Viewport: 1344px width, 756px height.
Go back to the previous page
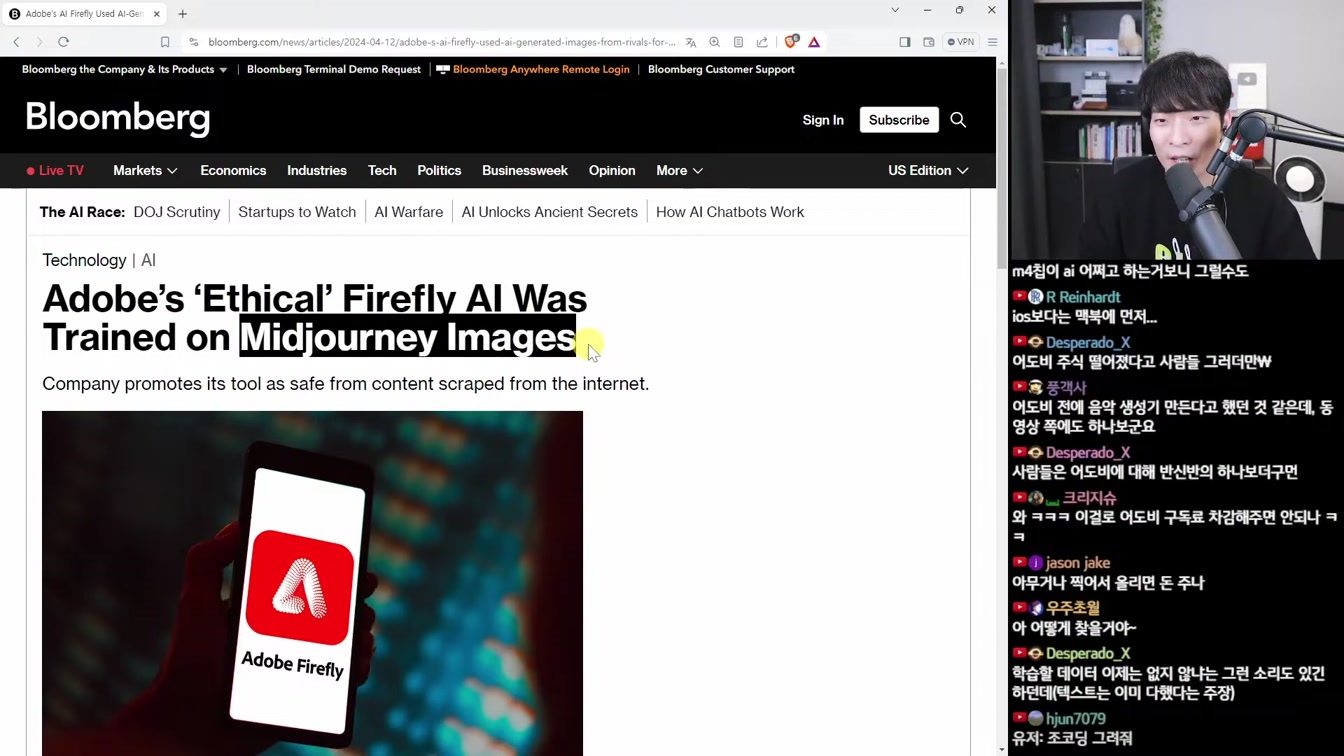16,42
